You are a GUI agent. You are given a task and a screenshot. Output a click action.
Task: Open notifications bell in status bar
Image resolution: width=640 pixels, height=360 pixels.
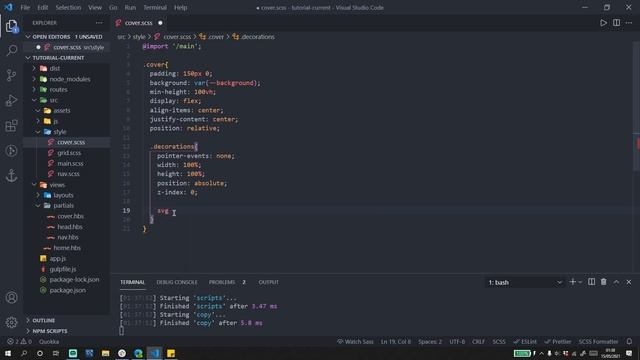pos(629,342)
